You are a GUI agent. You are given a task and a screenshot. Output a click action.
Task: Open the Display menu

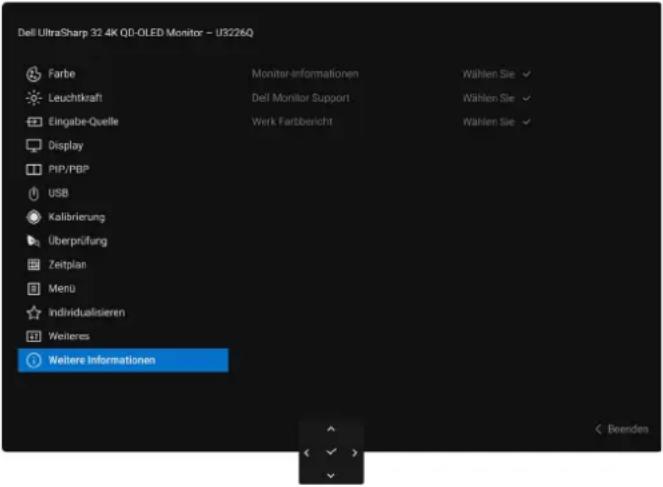(x=66, y=146)
